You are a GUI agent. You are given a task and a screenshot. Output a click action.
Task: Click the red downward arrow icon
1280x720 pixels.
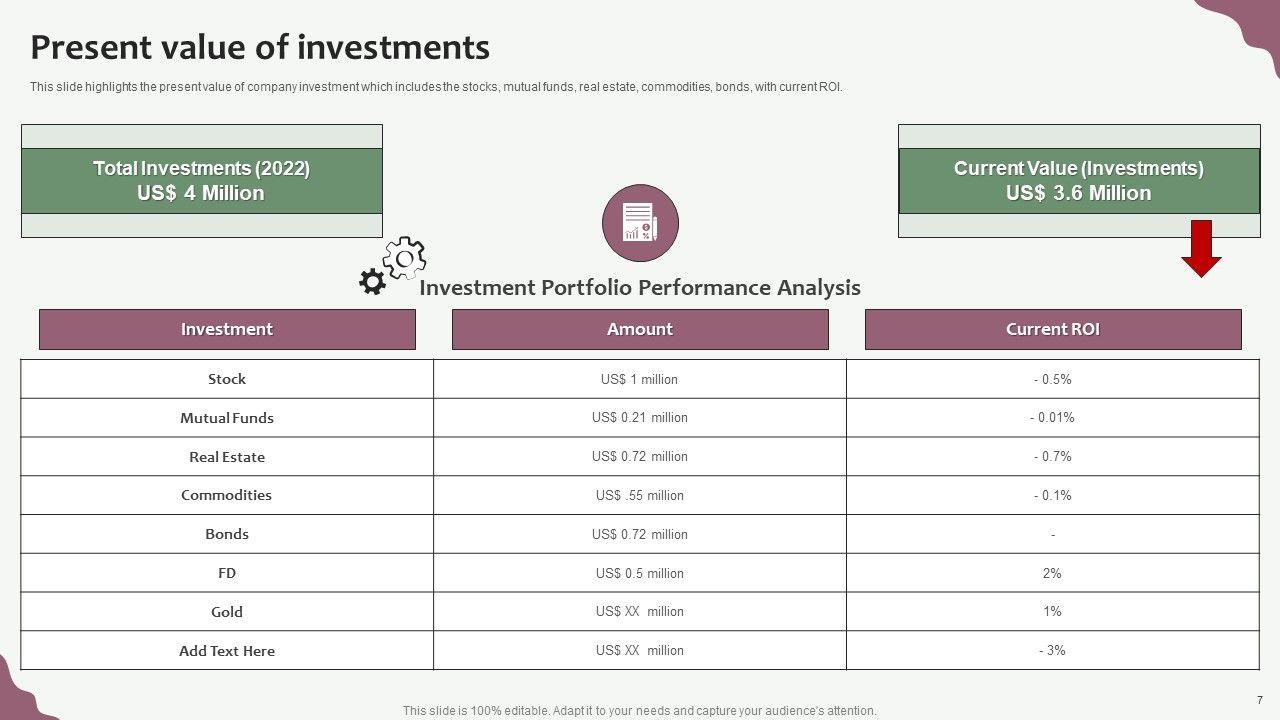click(1201, 248)
